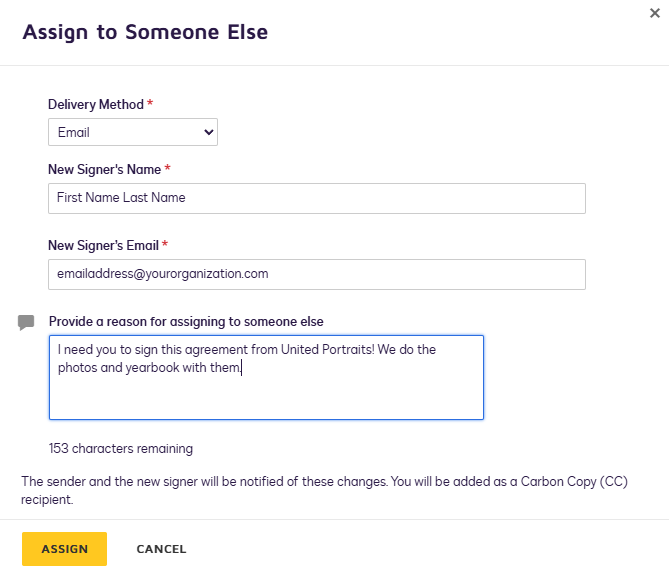
Task: Cancel the reassignment
Action: pos(161,549)
